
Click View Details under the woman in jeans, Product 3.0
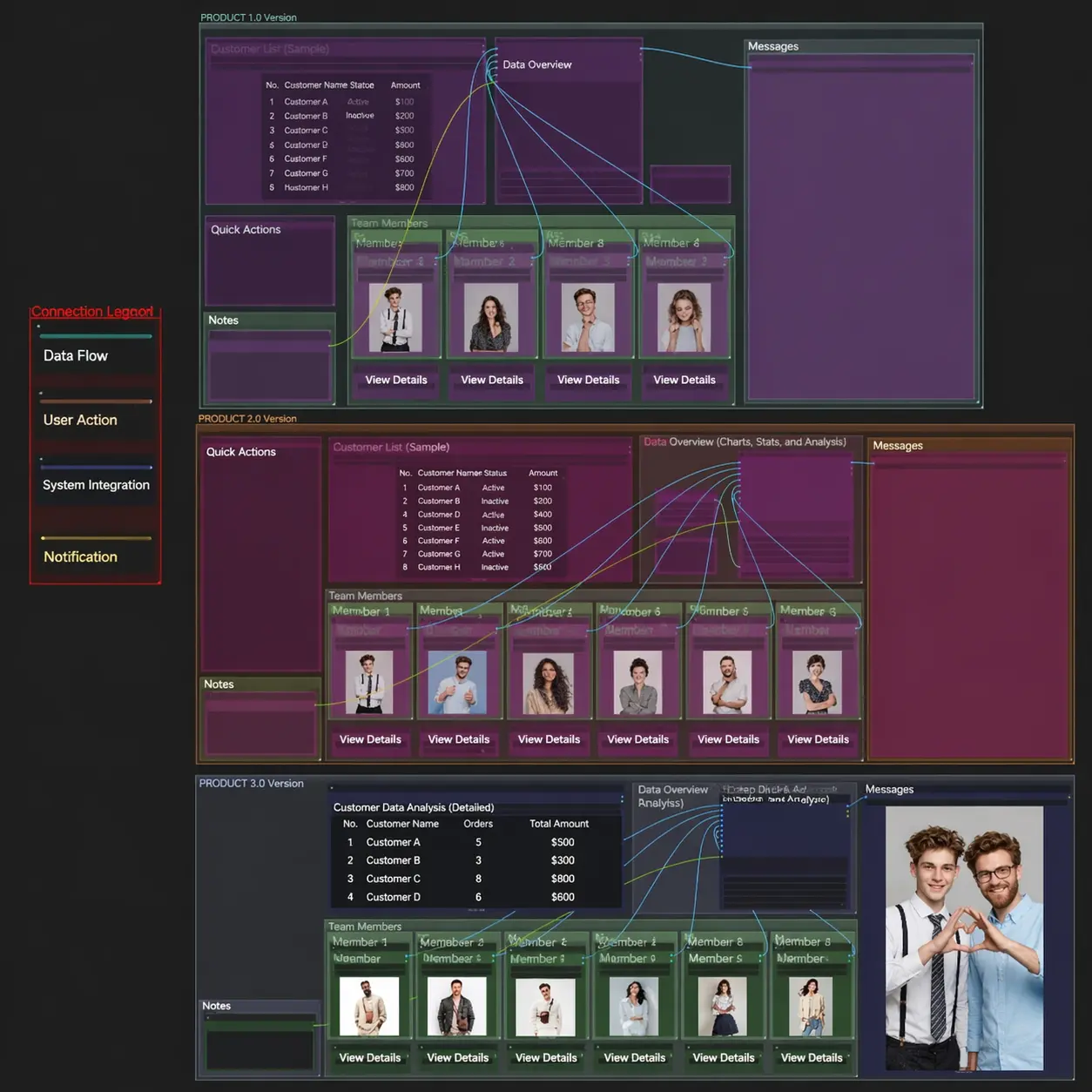point(812,1058)
